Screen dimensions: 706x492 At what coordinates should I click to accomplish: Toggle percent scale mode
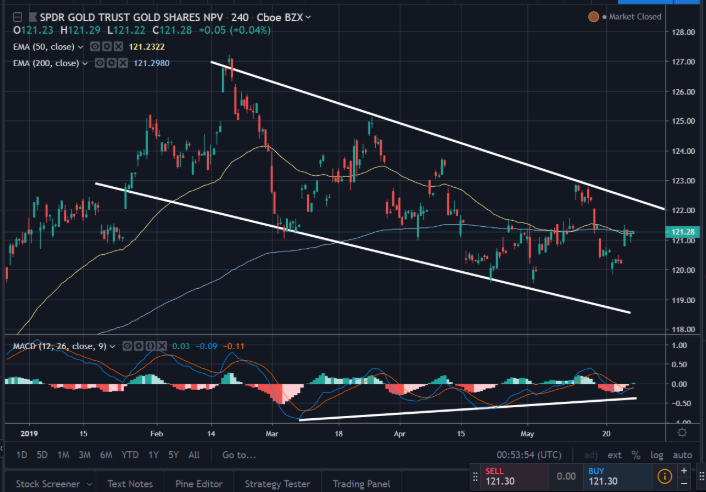pos(633,455)
